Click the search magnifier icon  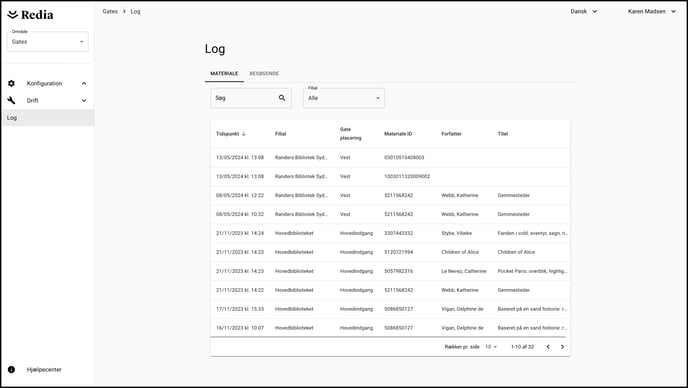click(x=282, y=98)
